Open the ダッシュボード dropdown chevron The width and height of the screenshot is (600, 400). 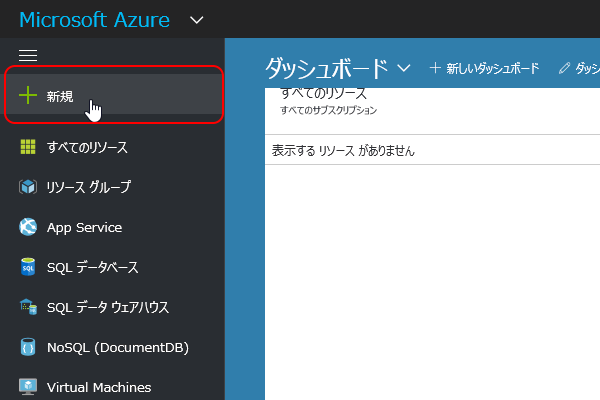(x=404, y=68)
